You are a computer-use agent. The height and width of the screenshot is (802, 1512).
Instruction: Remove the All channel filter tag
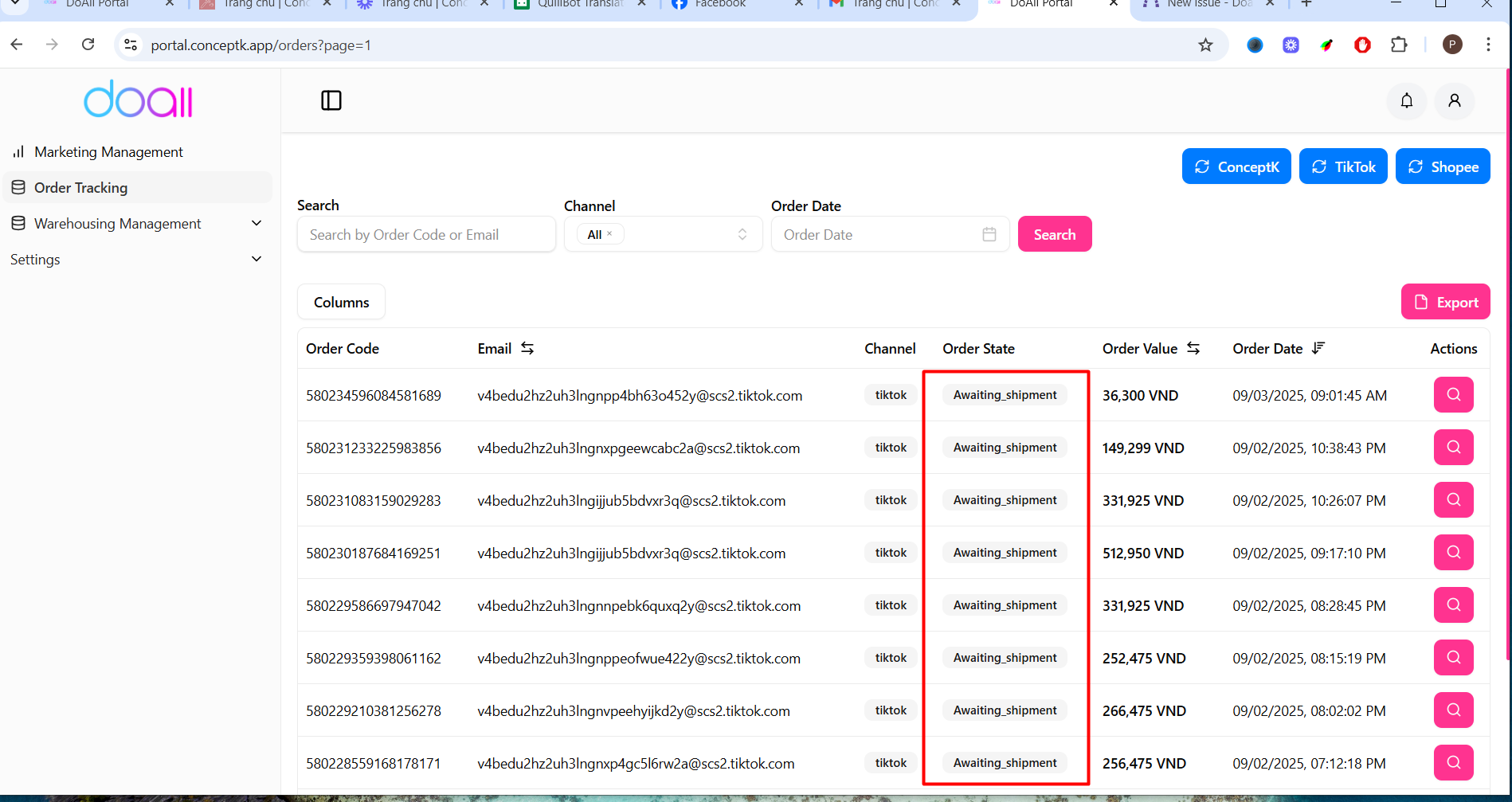tap(609, 234)
